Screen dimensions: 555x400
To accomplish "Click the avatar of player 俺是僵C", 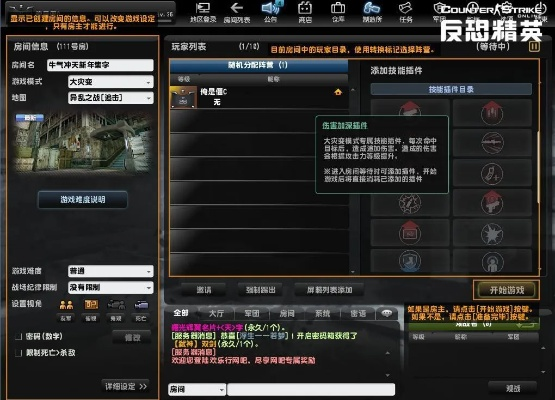I will coord(183,97).
